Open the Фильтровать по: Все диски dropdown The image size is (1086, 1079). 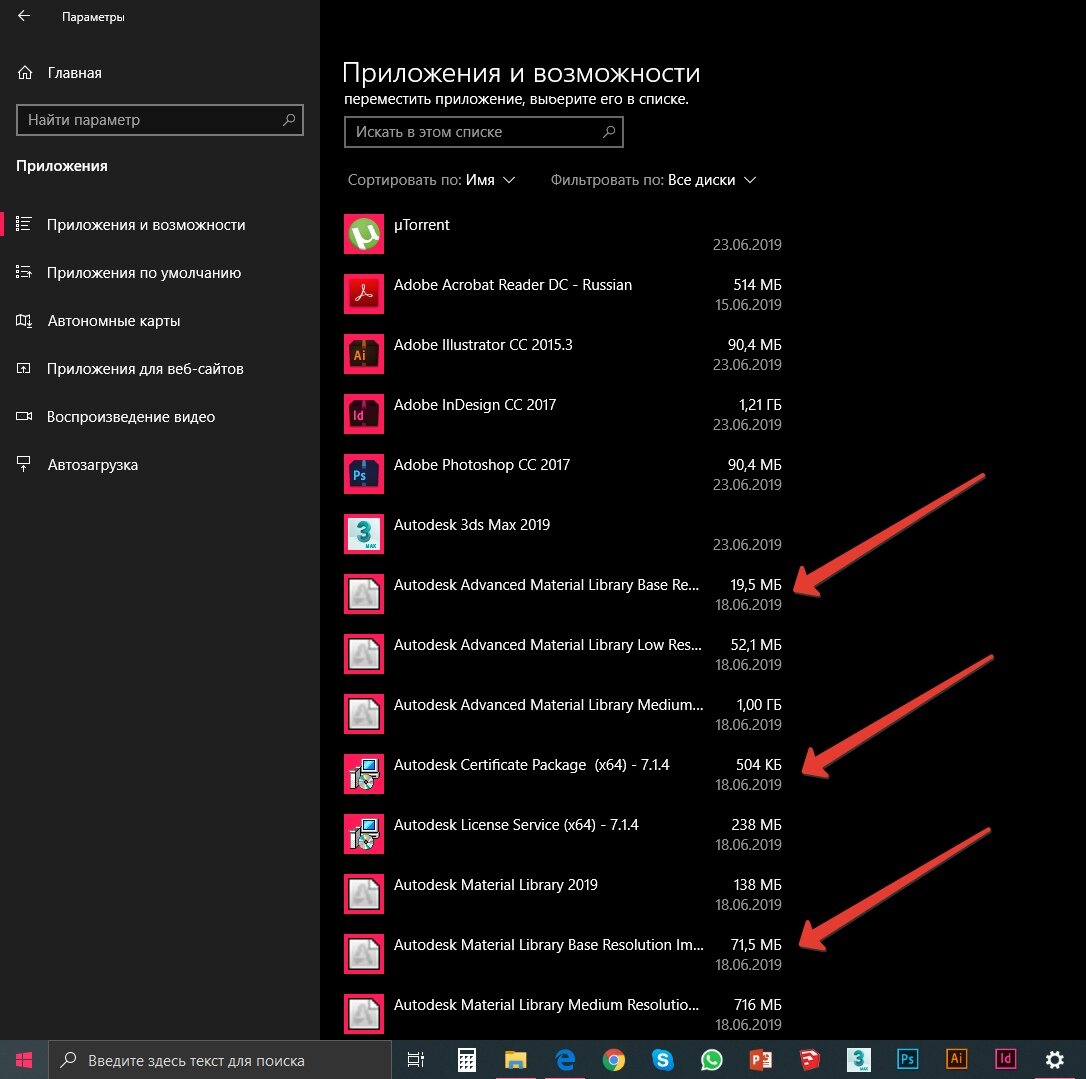[x=653, y=180]
